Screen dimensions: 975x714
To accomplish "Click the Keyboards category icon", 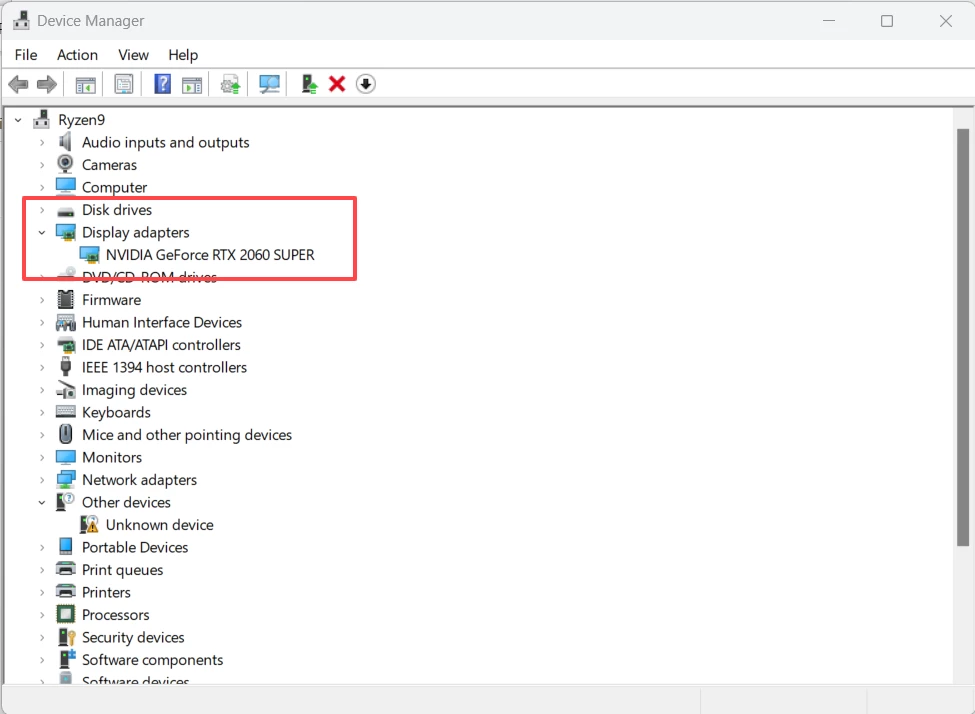I will [65, 411].
